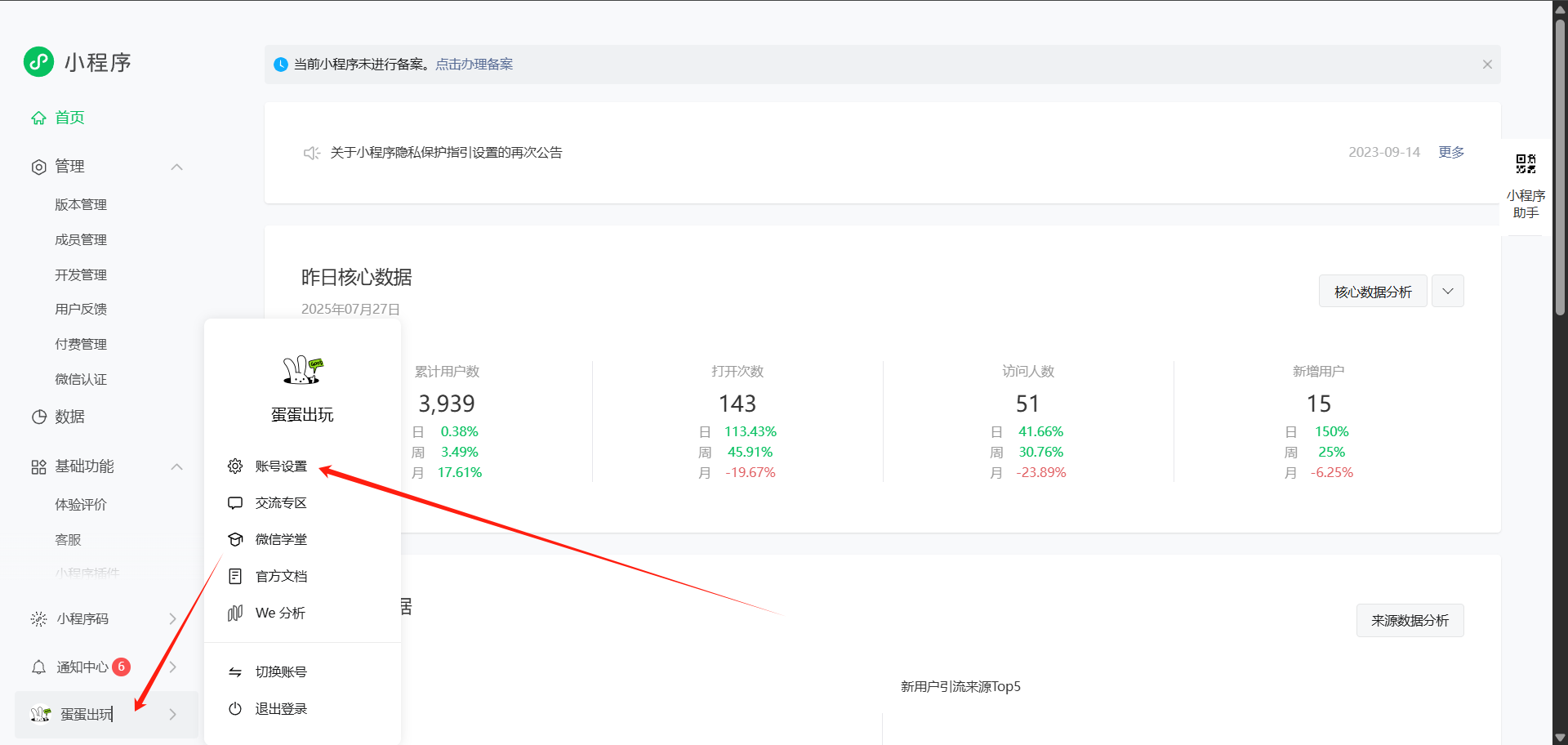Click the 小程序码 sidebar icon
This screenshot has width=1568, height=745.
point(38,619)
